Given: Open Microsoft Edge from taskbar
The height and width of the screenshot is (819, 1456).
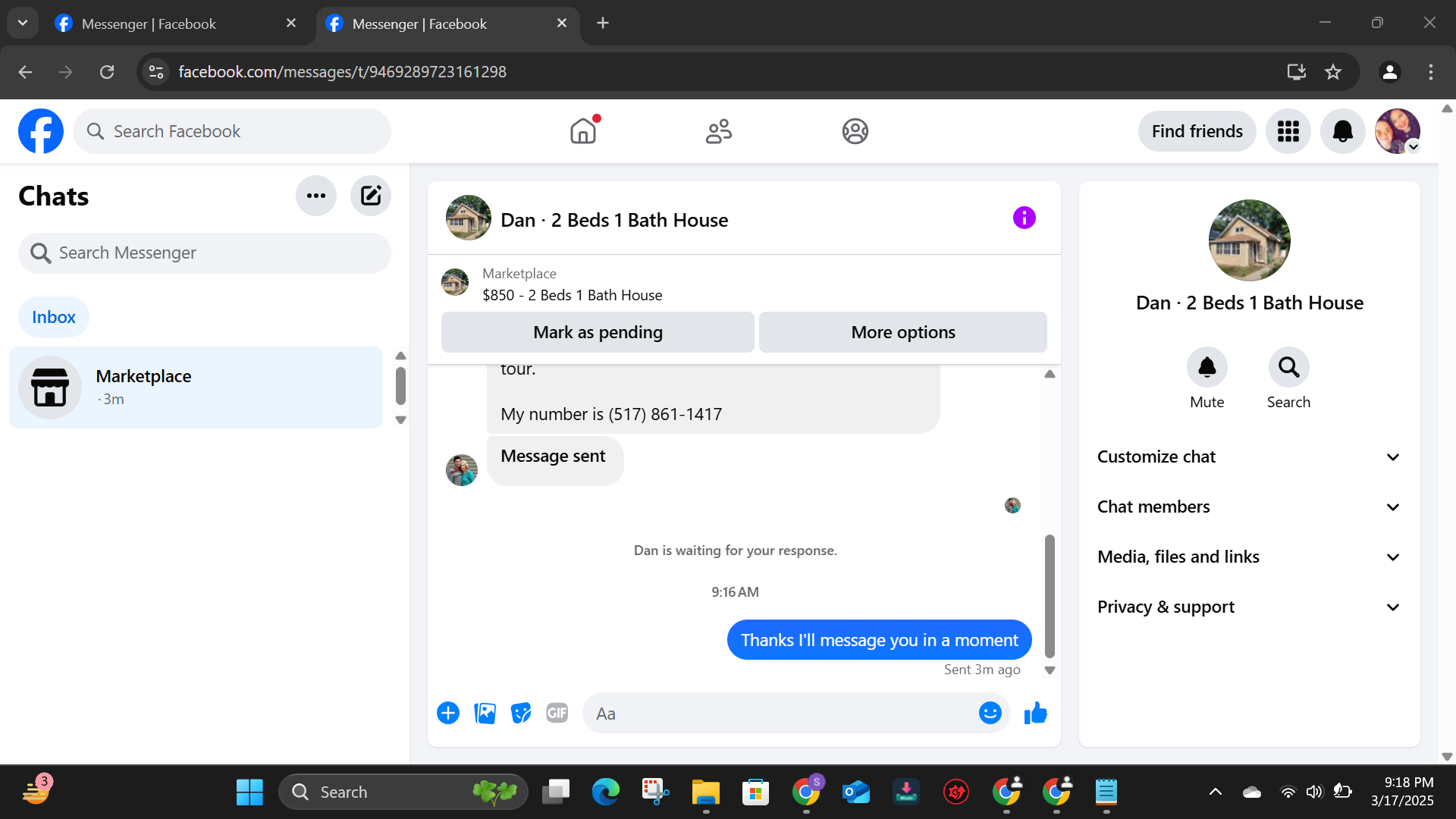Looking at the screenshot, I should 606,792.
